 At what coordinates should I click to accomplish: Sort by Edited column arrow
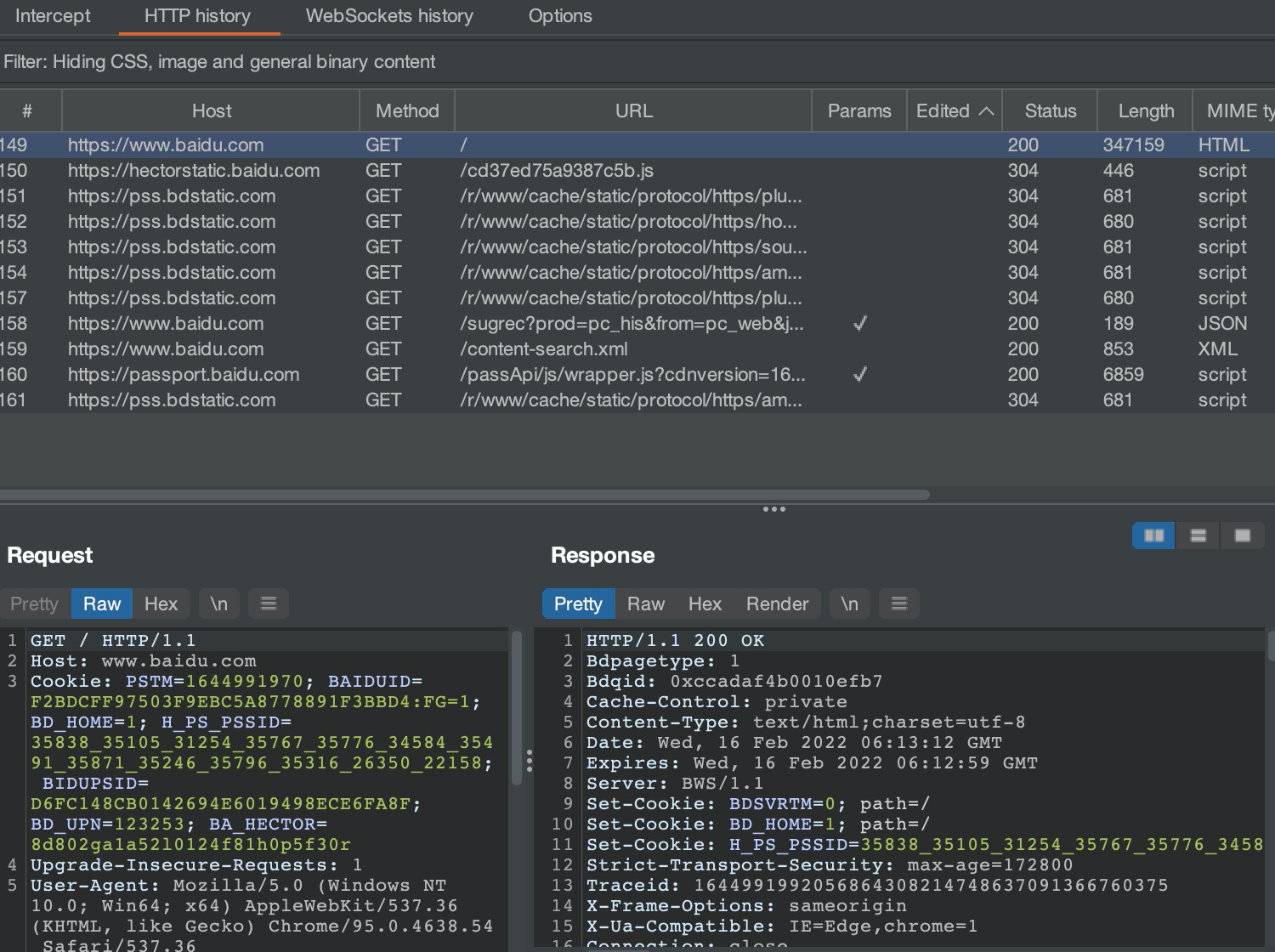pos(986,111)
